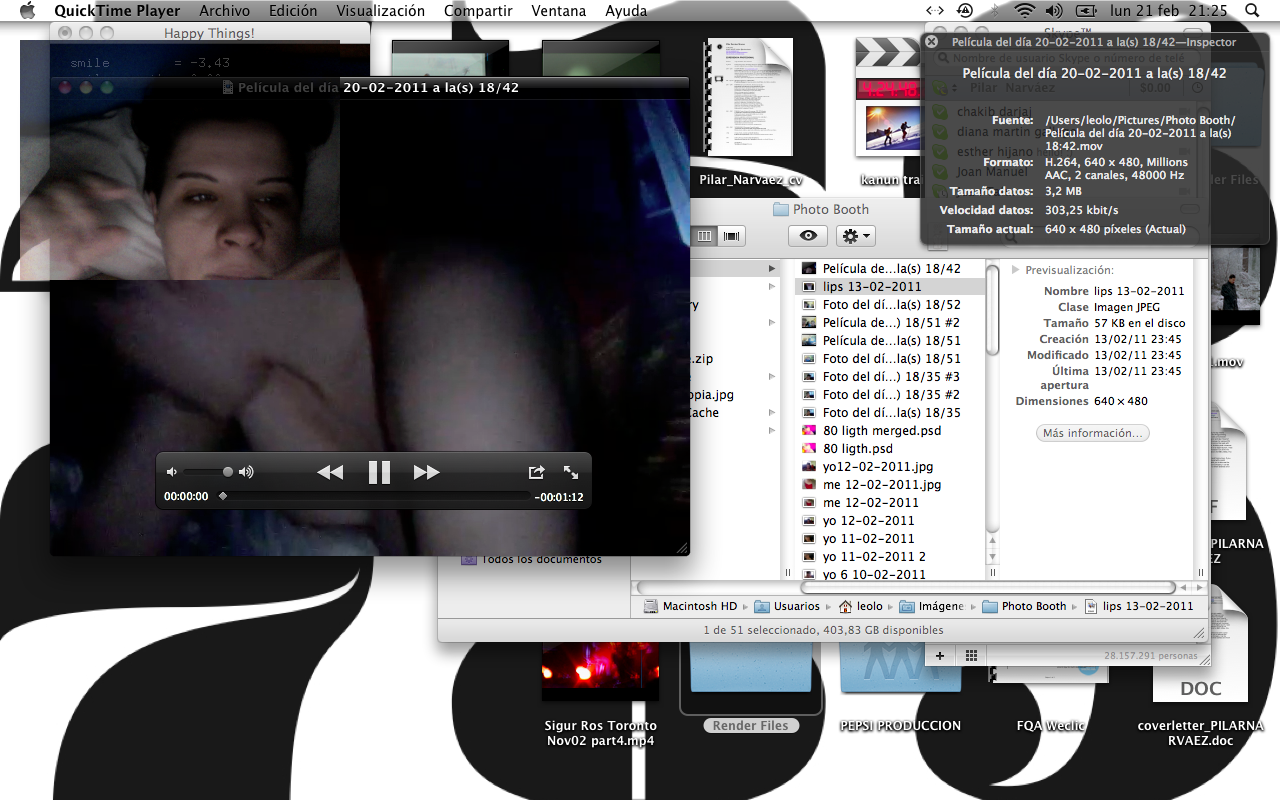Open the Visualización menu

coord(380,11)
